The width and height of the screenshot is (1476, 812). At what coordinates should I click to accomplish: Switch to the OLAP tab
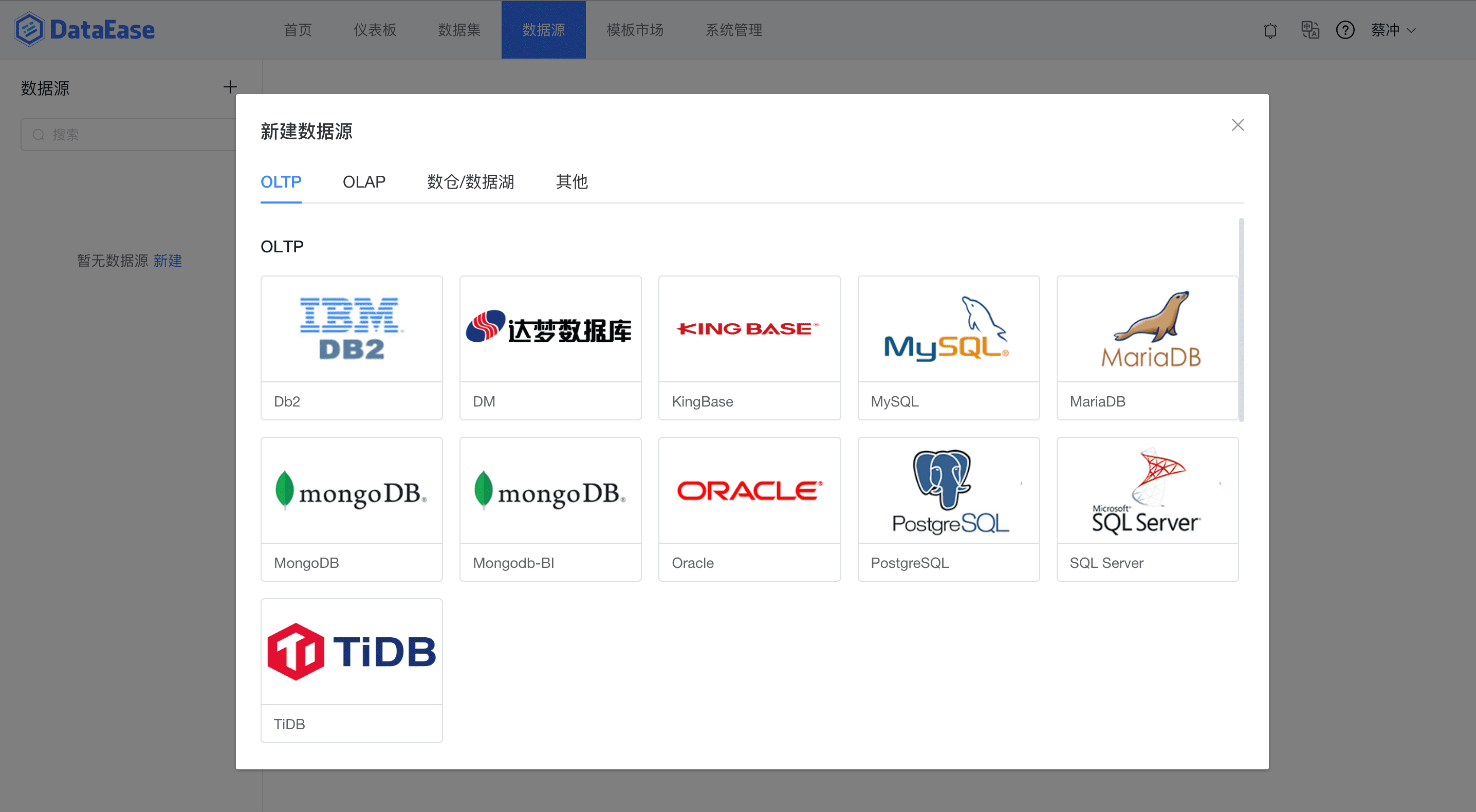pyautogui.click(x=364, y=181)
